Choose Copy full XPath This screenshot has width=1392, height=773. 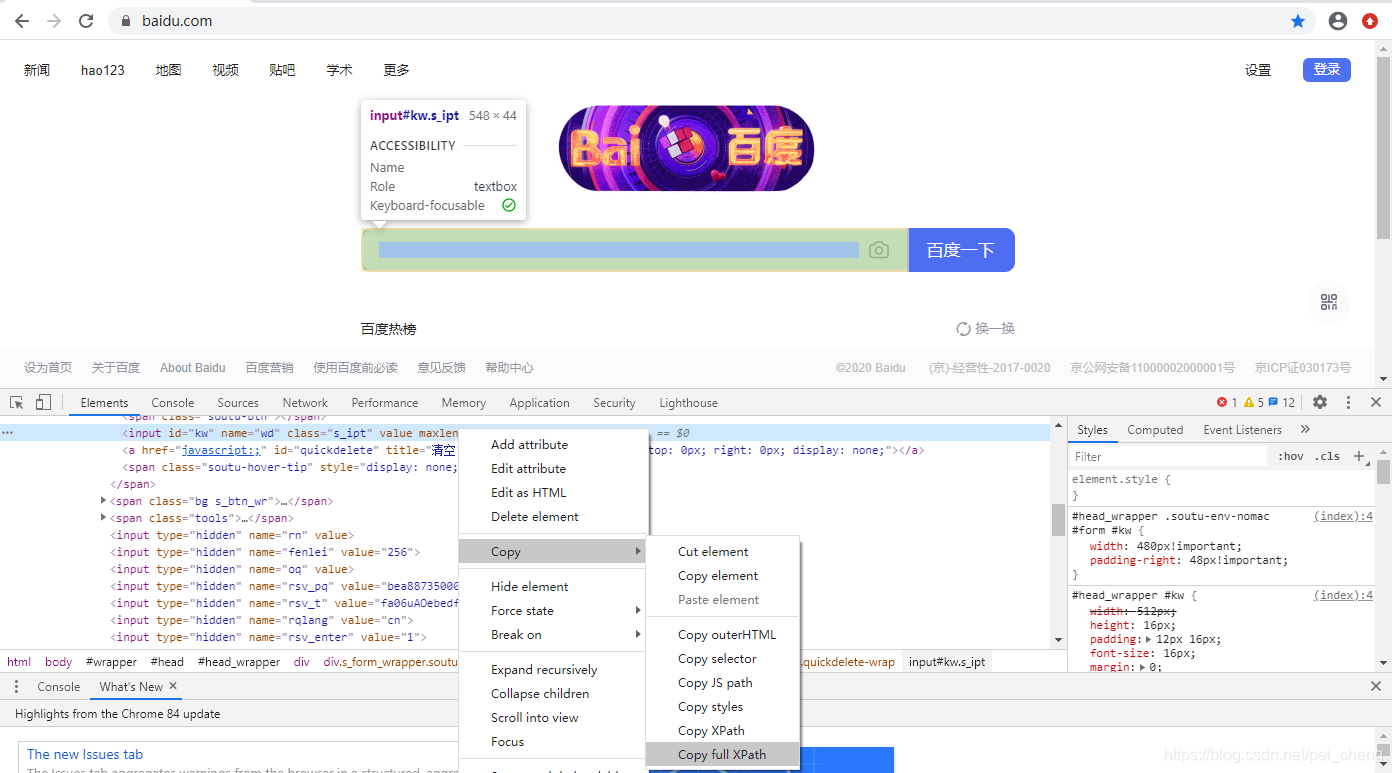click(723, 755)
